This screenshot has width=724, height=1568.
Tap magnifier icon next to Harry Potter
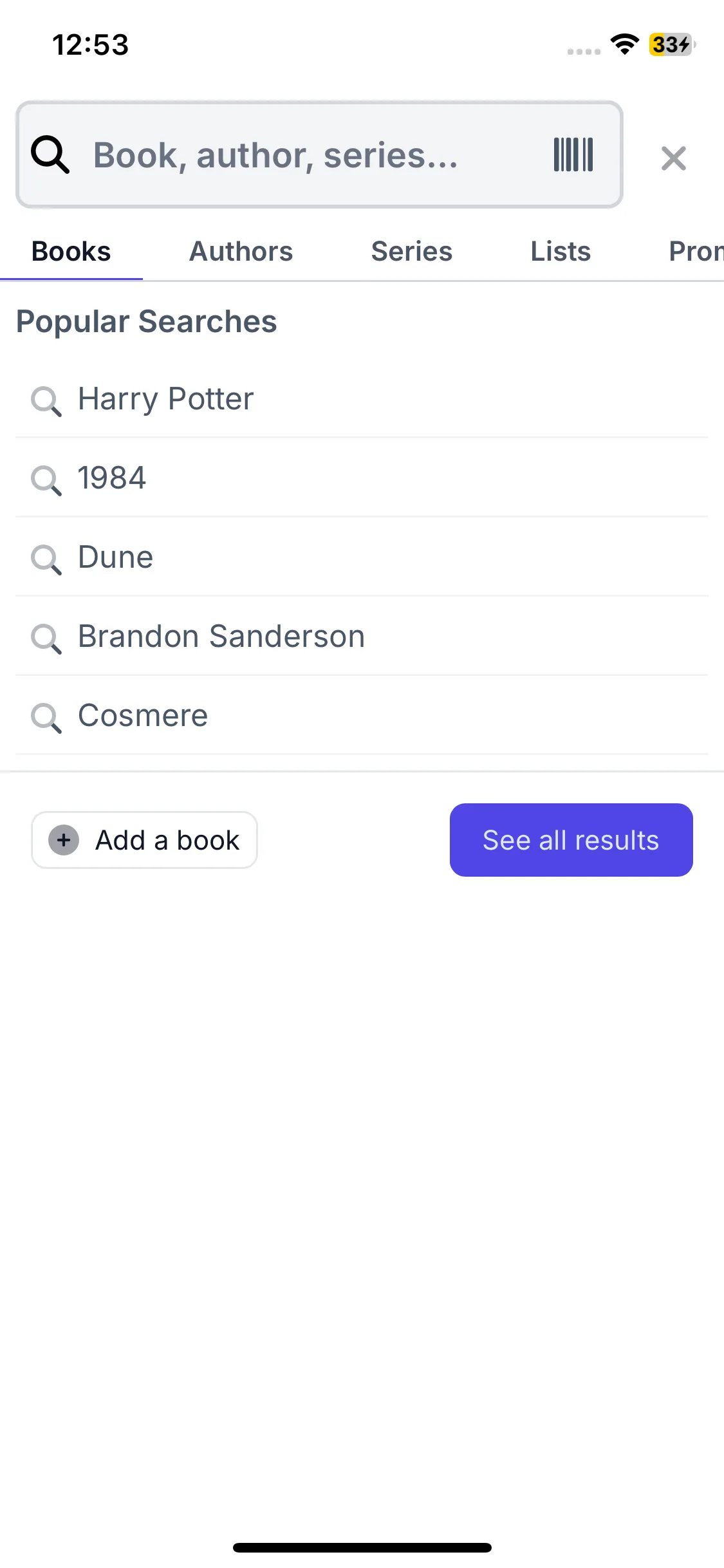coord(46,401)
